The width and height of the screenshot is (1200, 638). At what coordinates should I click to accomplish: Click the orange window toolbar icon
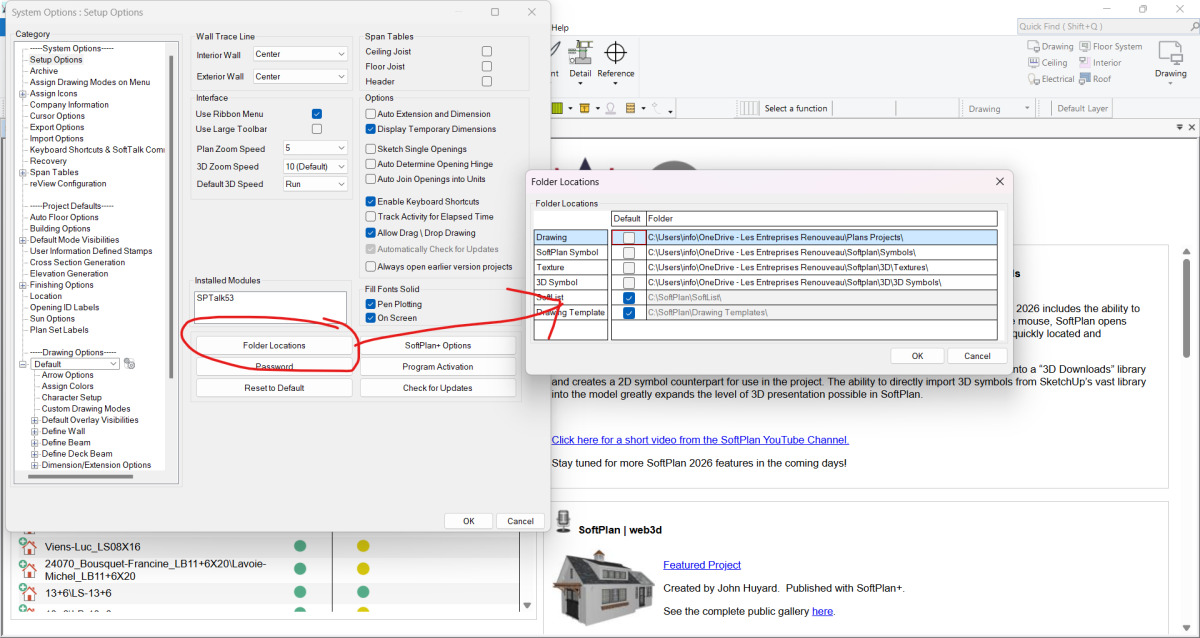click(584, 109)
